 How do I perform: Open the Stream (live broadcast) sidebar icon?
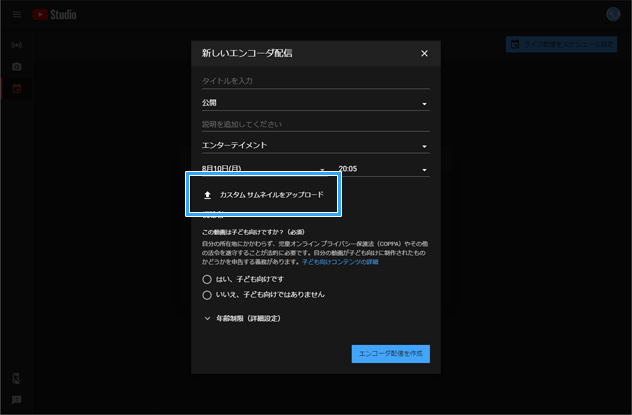(x=16, y=46)
